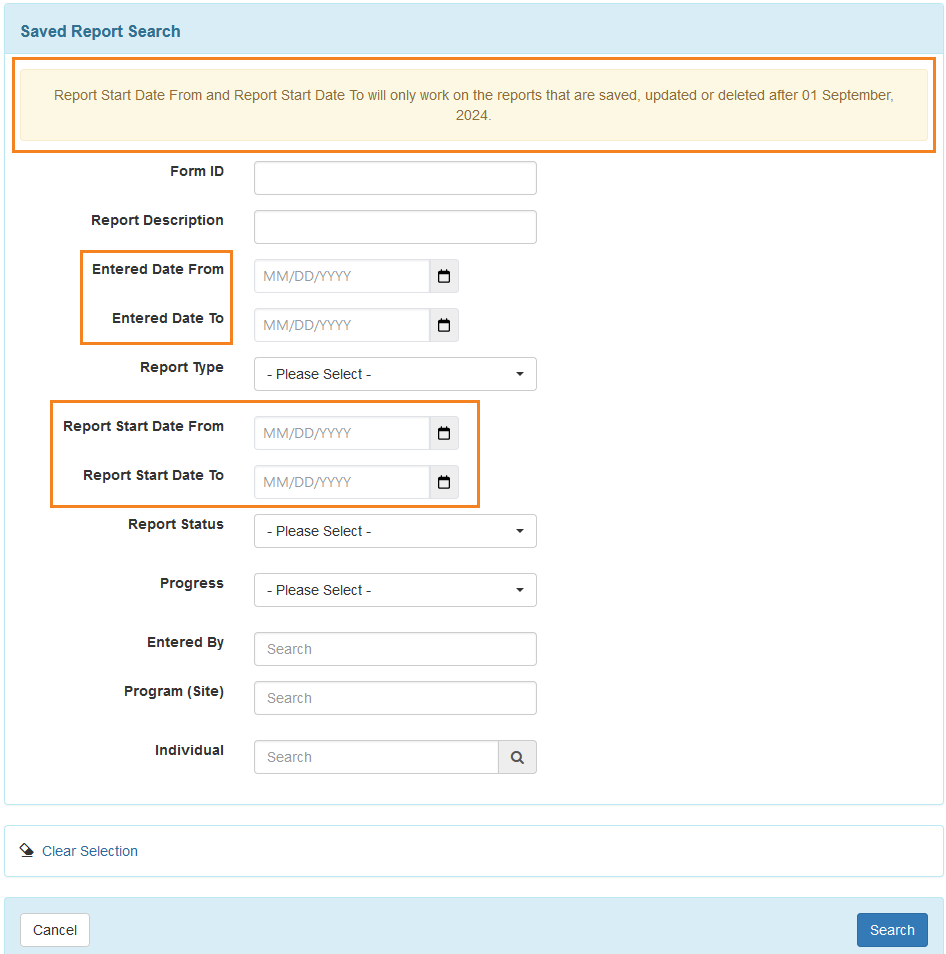Focus the Individual search field
The height and width of the screenshot is (954, 946).
(x=377, y=757)
